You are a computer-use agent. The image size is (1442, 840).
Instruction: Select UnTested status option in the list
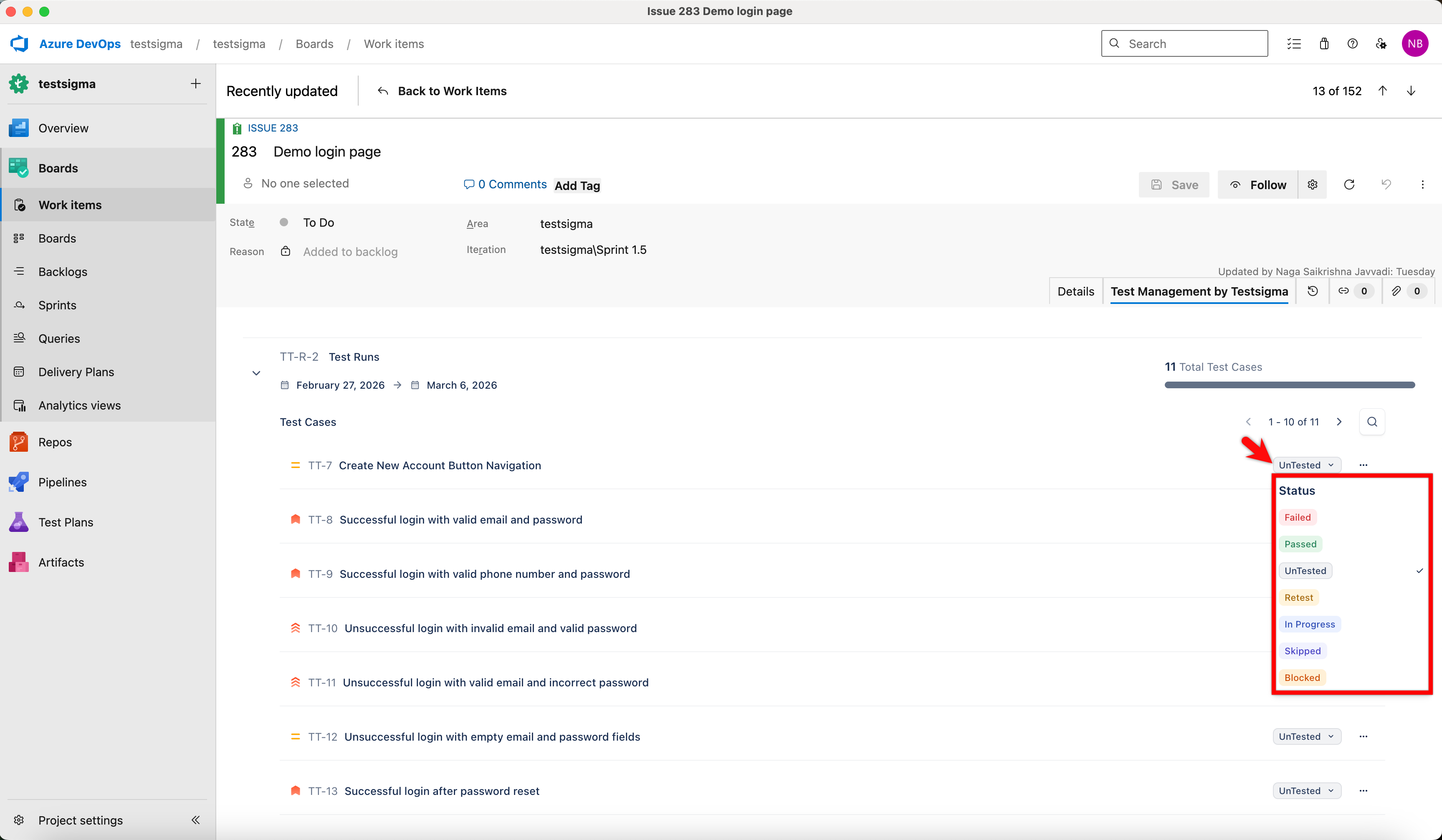pos(1305,571)
